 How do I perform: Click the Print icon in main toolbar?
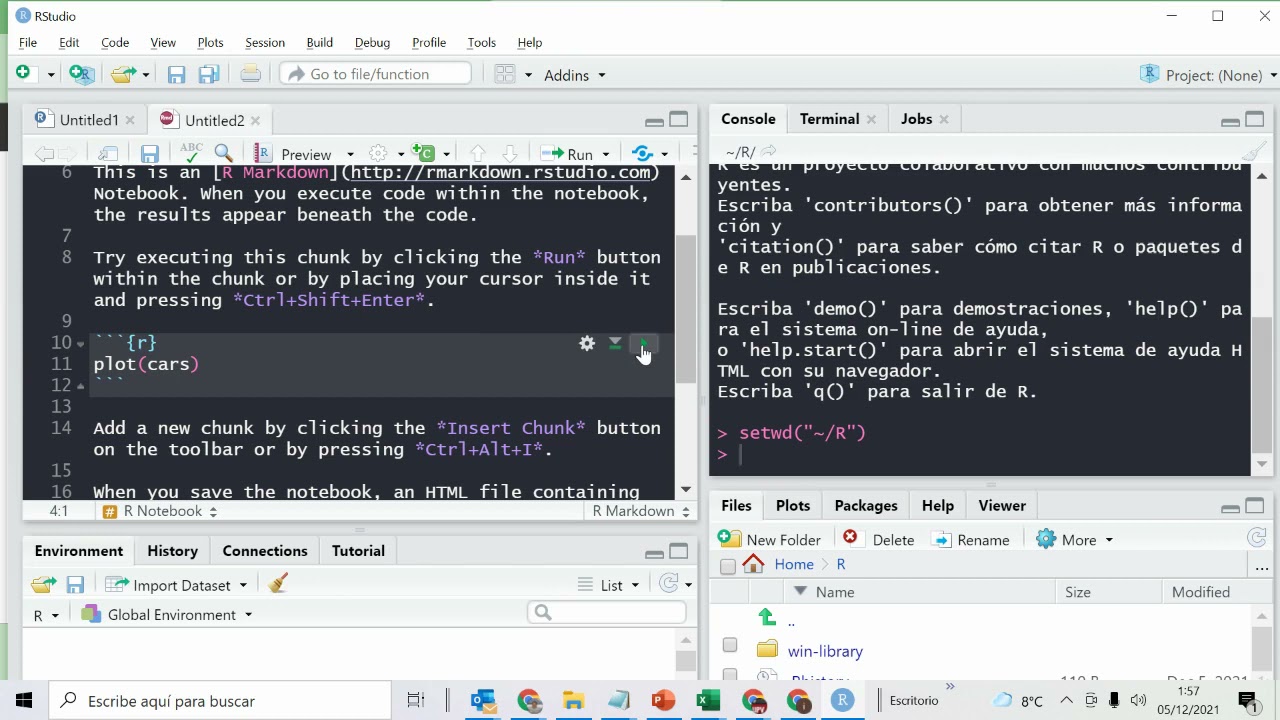click(x=251, y=74)
